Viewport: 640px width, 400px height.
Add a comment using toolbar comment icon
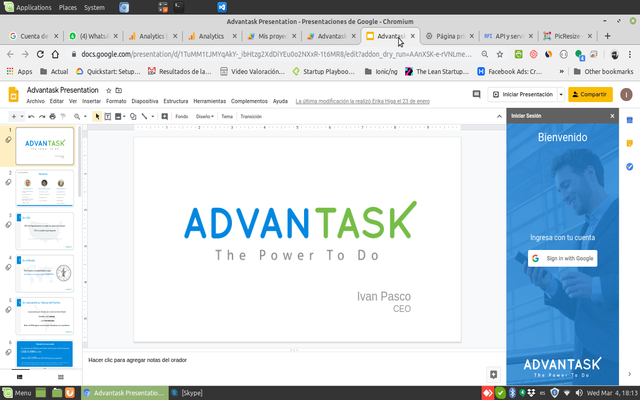[x=164, y=117]
